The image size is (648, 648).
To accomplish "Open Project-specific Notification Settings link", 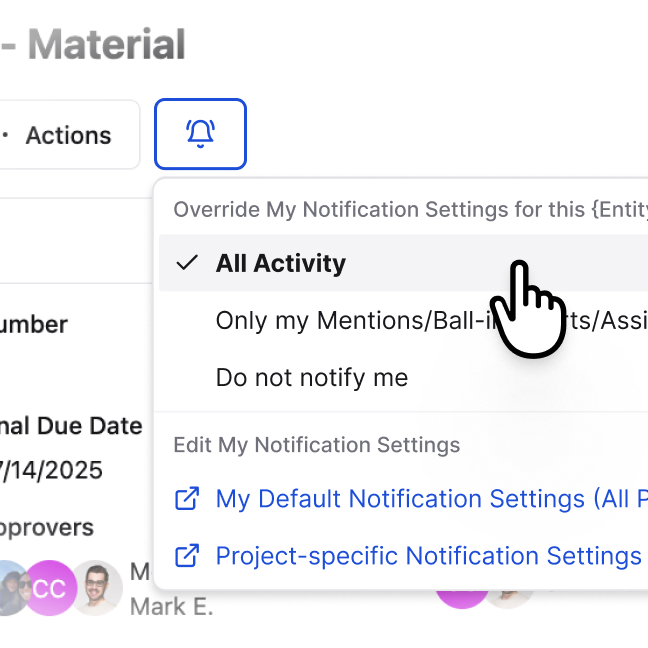I will point(428,555).
